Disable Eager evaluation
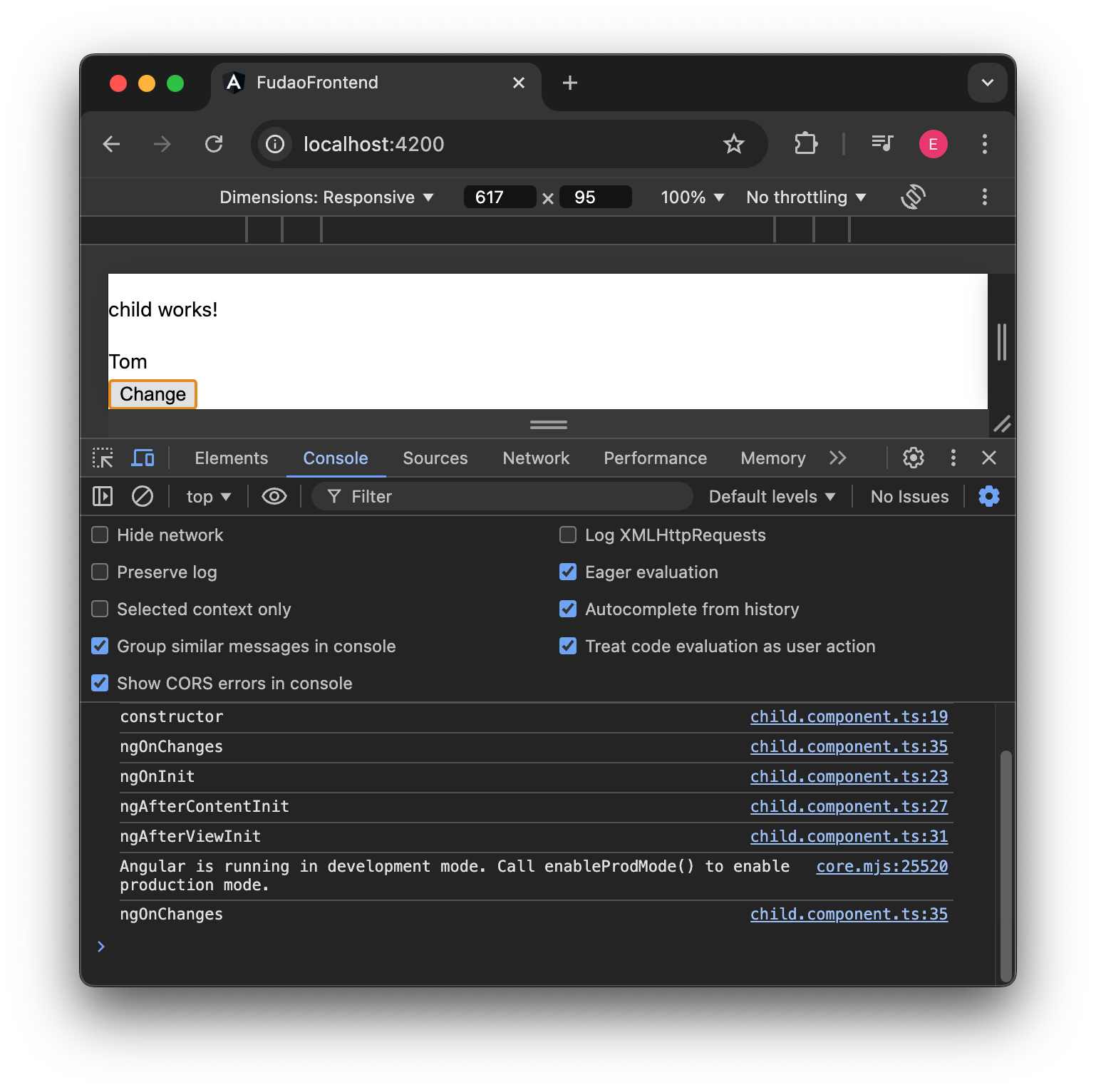 (567, 572)
